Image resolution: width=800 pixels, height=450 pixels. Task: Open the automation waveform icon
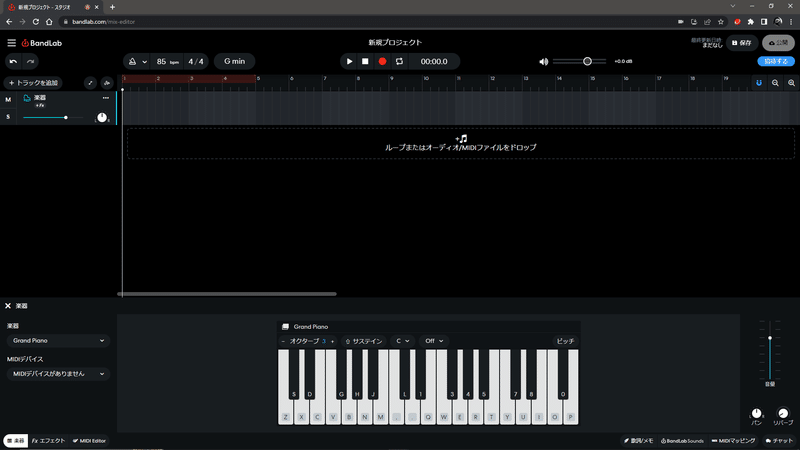coord(107,83)
